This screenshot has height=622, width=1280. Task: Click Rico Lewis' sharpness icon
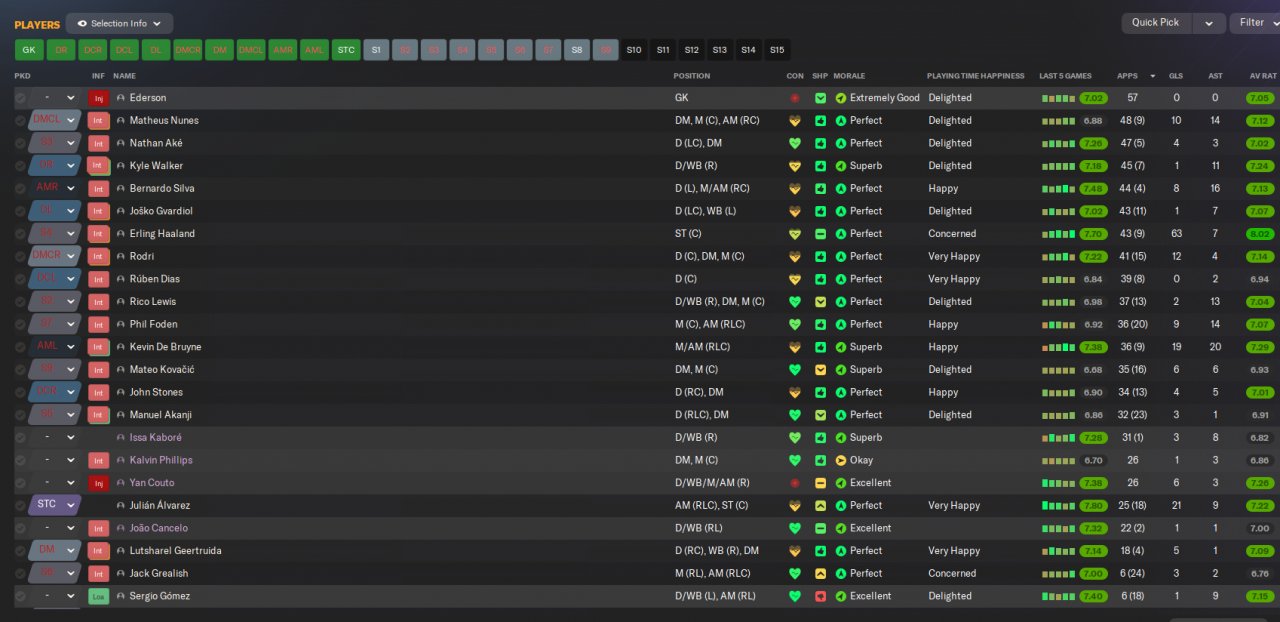[x=820, y=302]
